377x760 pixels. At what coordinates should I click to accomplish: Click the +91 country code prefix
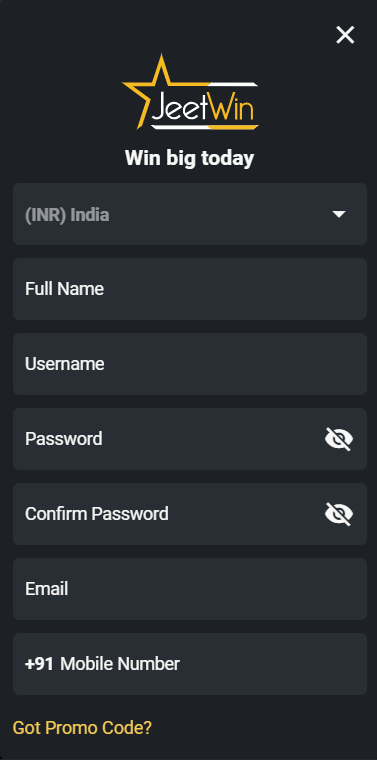tap(39, 664)
